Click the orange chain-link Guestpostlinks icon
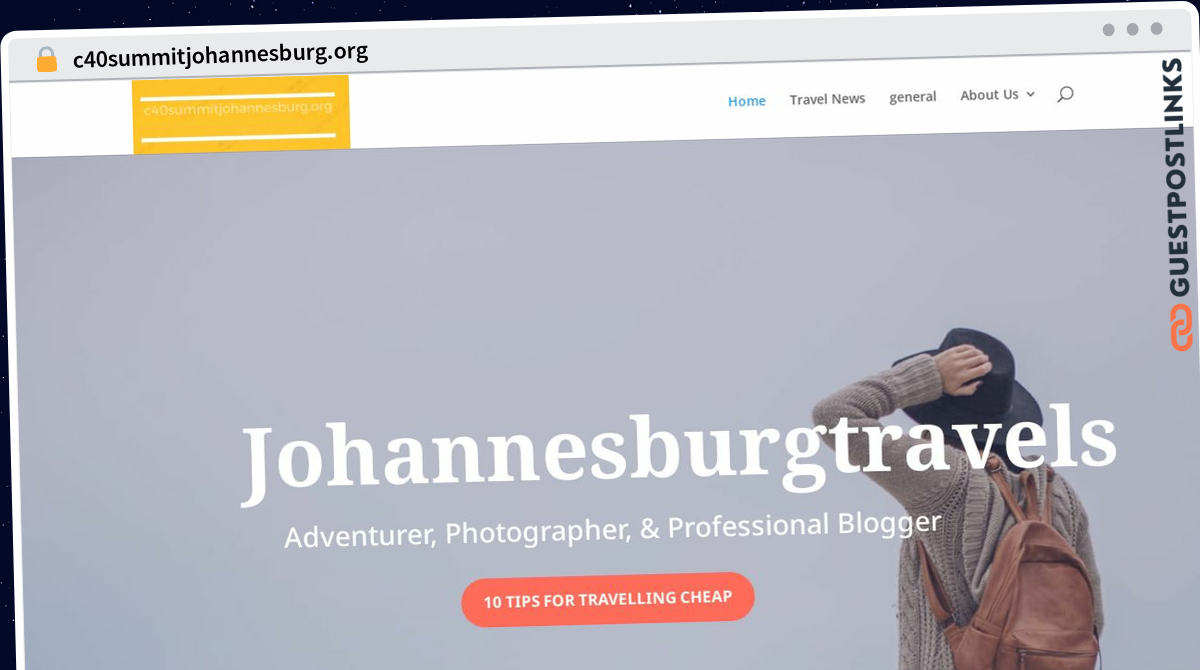Viewport: 1200px width, 670px height. click(x=1181, y=327)
